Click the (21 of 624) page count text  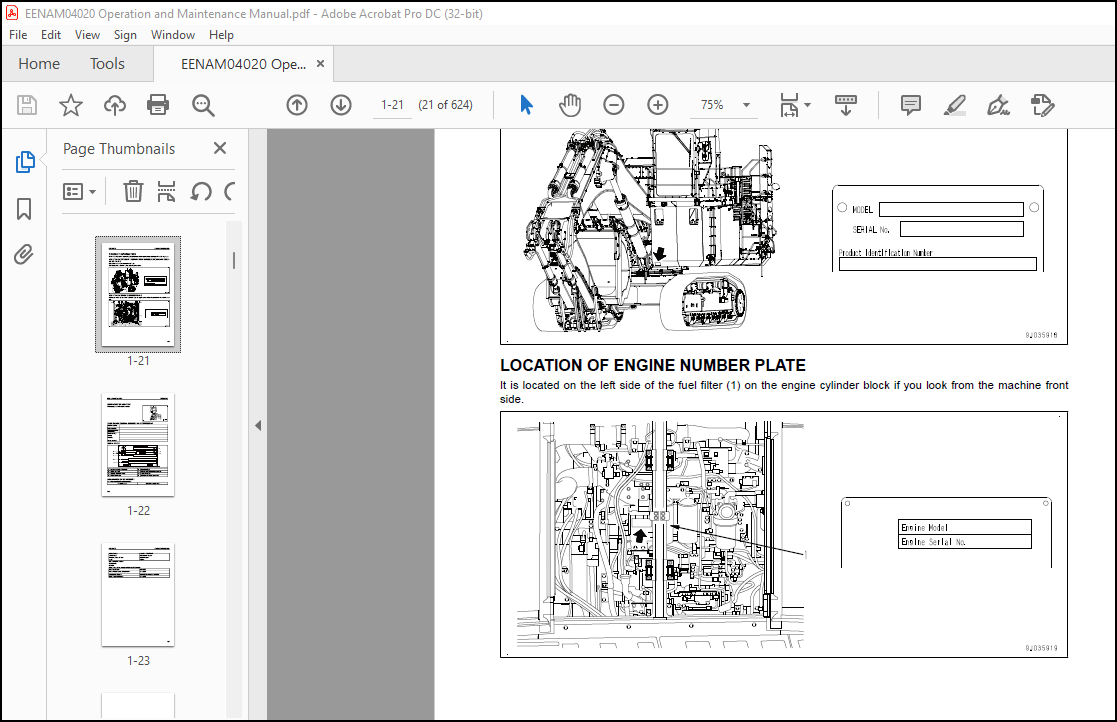coord(445,105)
